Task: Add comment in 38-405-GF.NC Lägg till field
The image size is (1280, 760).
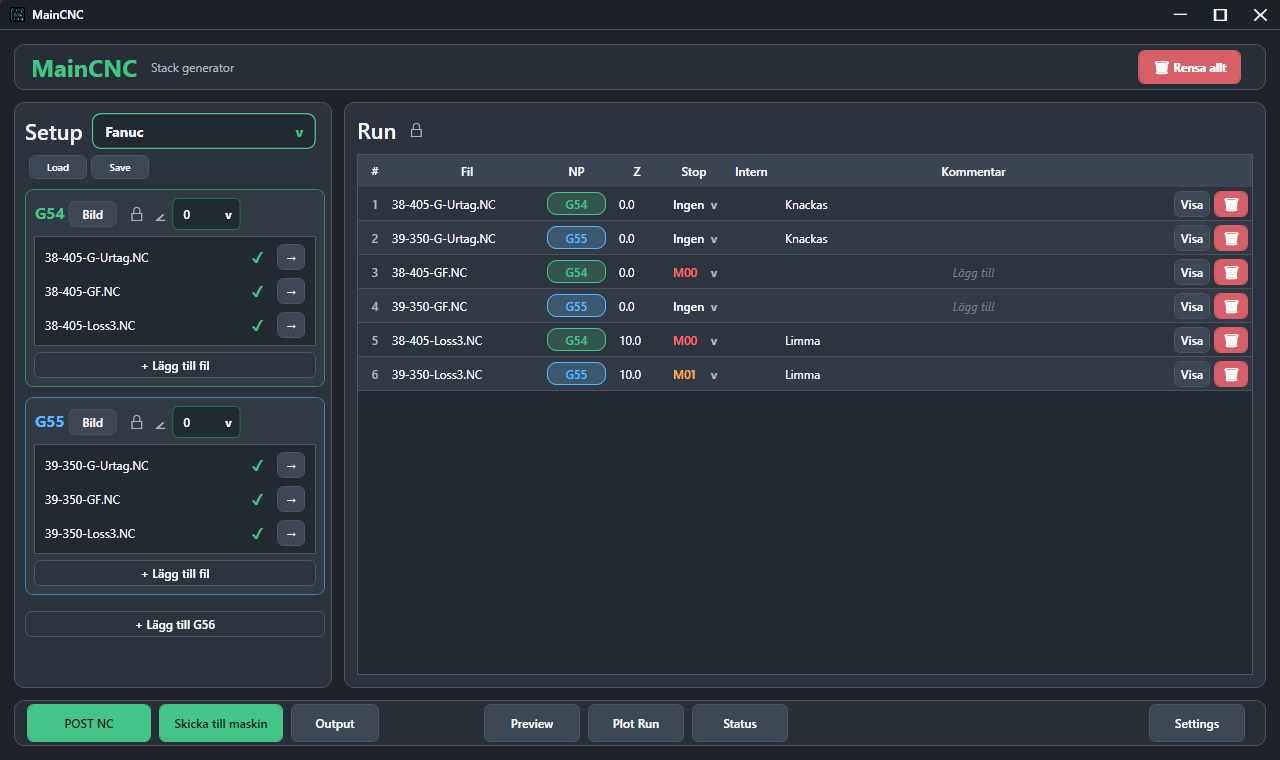Action: [973, 273]
